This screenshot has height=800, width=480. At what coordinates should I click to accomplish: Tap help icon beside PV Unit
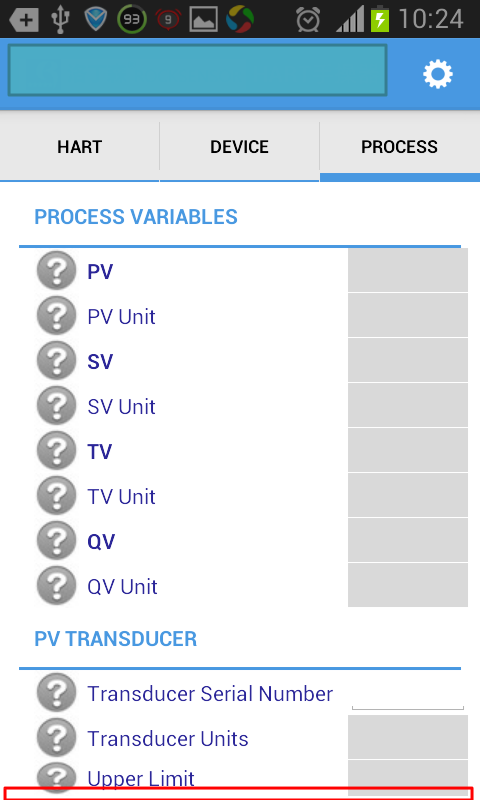click(x=57, y=316)
